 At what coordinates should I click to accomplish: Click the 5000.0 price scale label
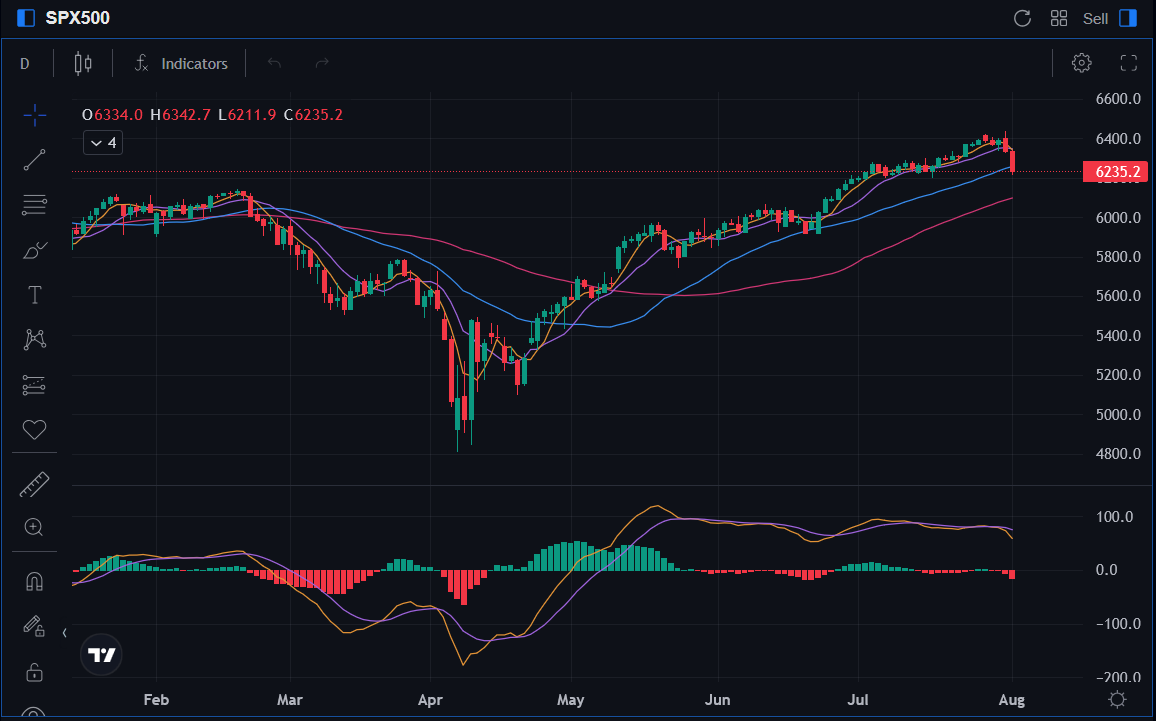(x=1118, y=414)
